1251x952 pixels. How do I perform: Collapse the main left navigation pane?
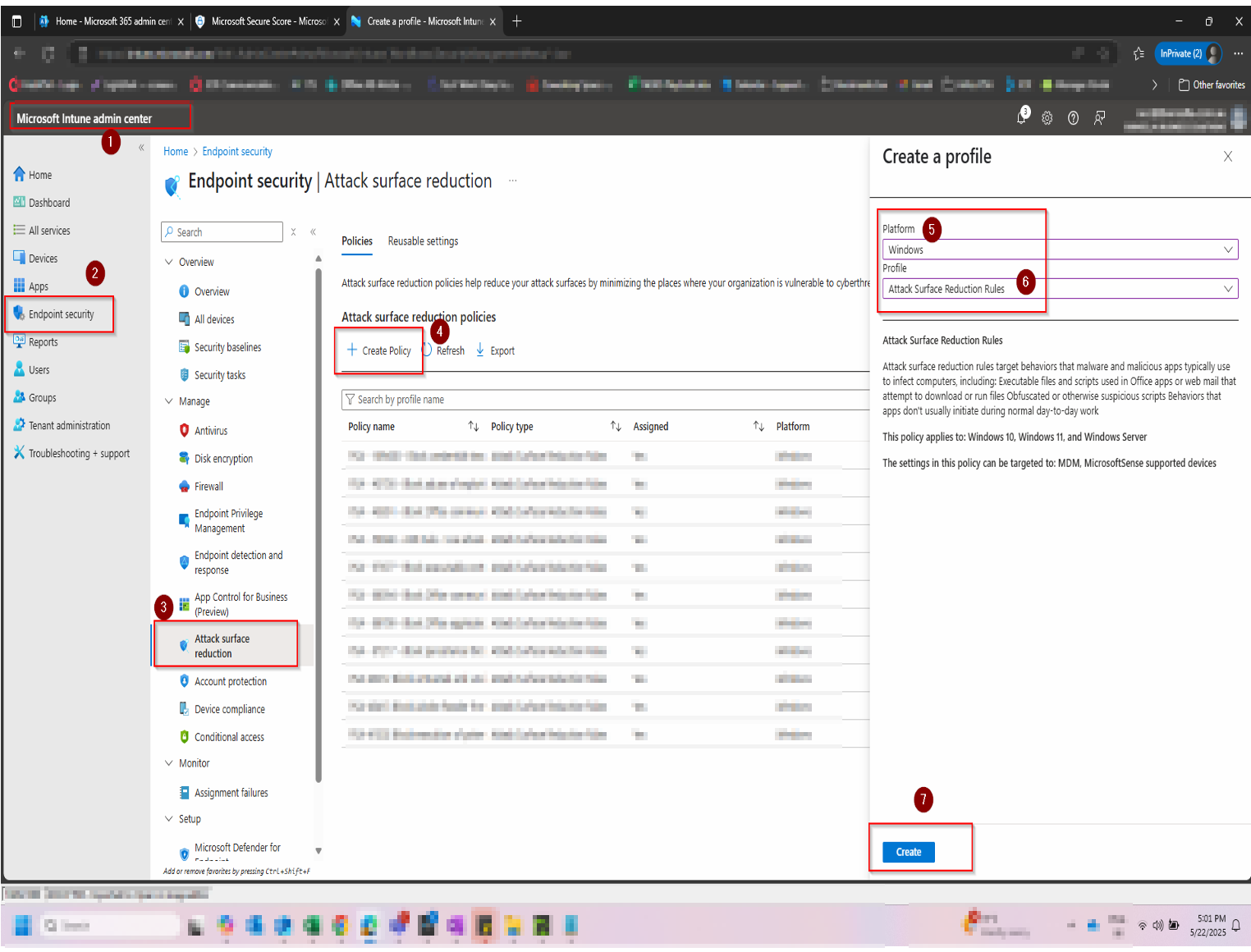coord(141,148)
